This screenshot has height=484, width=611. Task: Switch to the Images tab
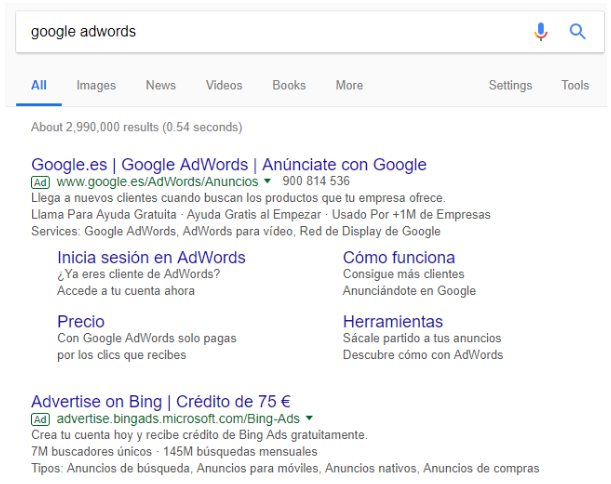pyautogui.click(x=96, y=85)
